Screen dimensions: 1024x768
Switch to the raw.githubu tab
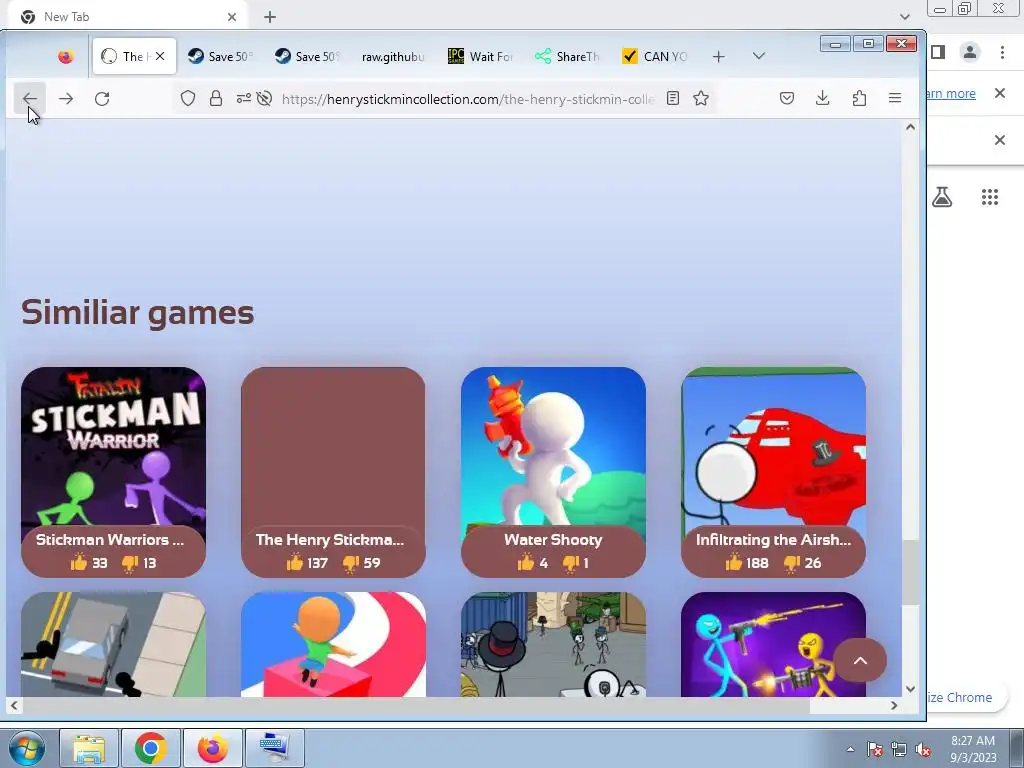(x=393, y=57)
